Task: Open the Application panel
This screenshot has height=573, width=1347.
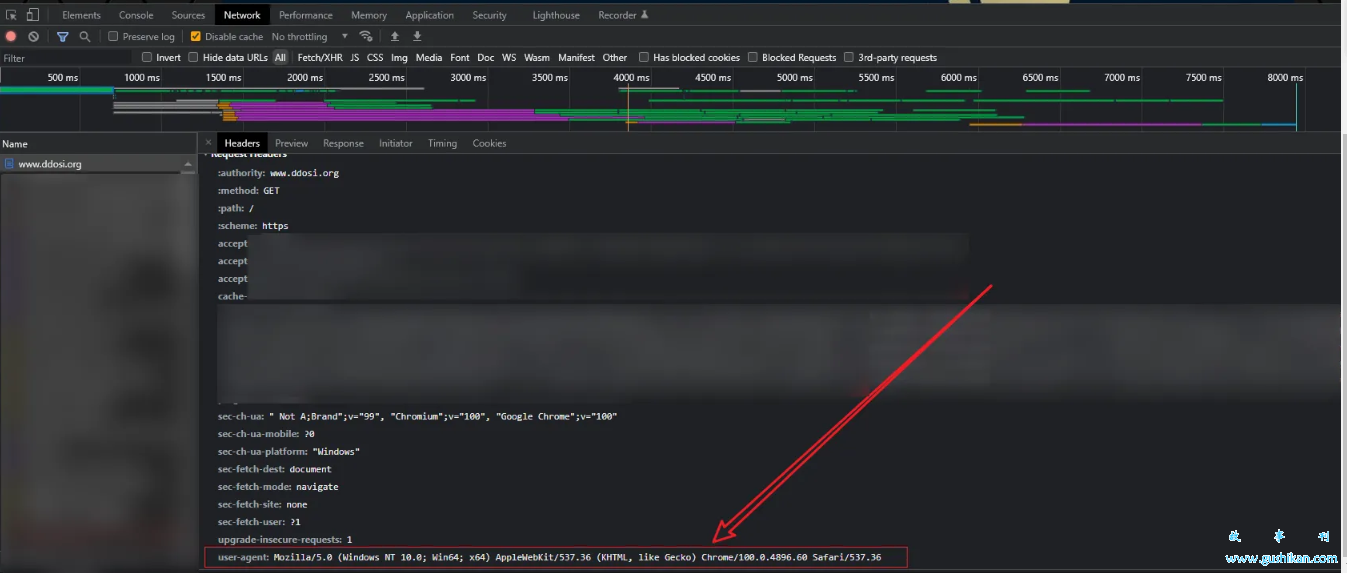Action: (x=430, y=15)
